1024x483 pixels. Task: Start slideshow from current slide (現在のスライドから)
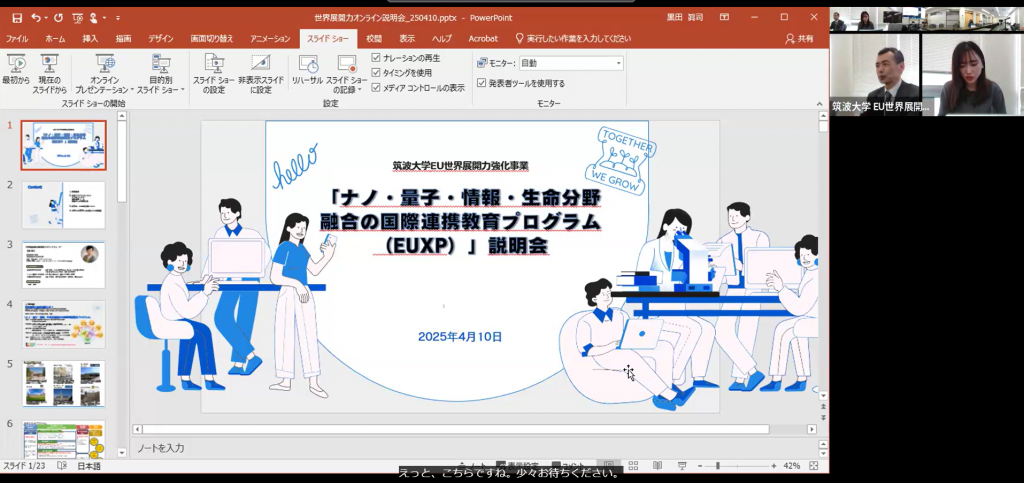(49, 72)
